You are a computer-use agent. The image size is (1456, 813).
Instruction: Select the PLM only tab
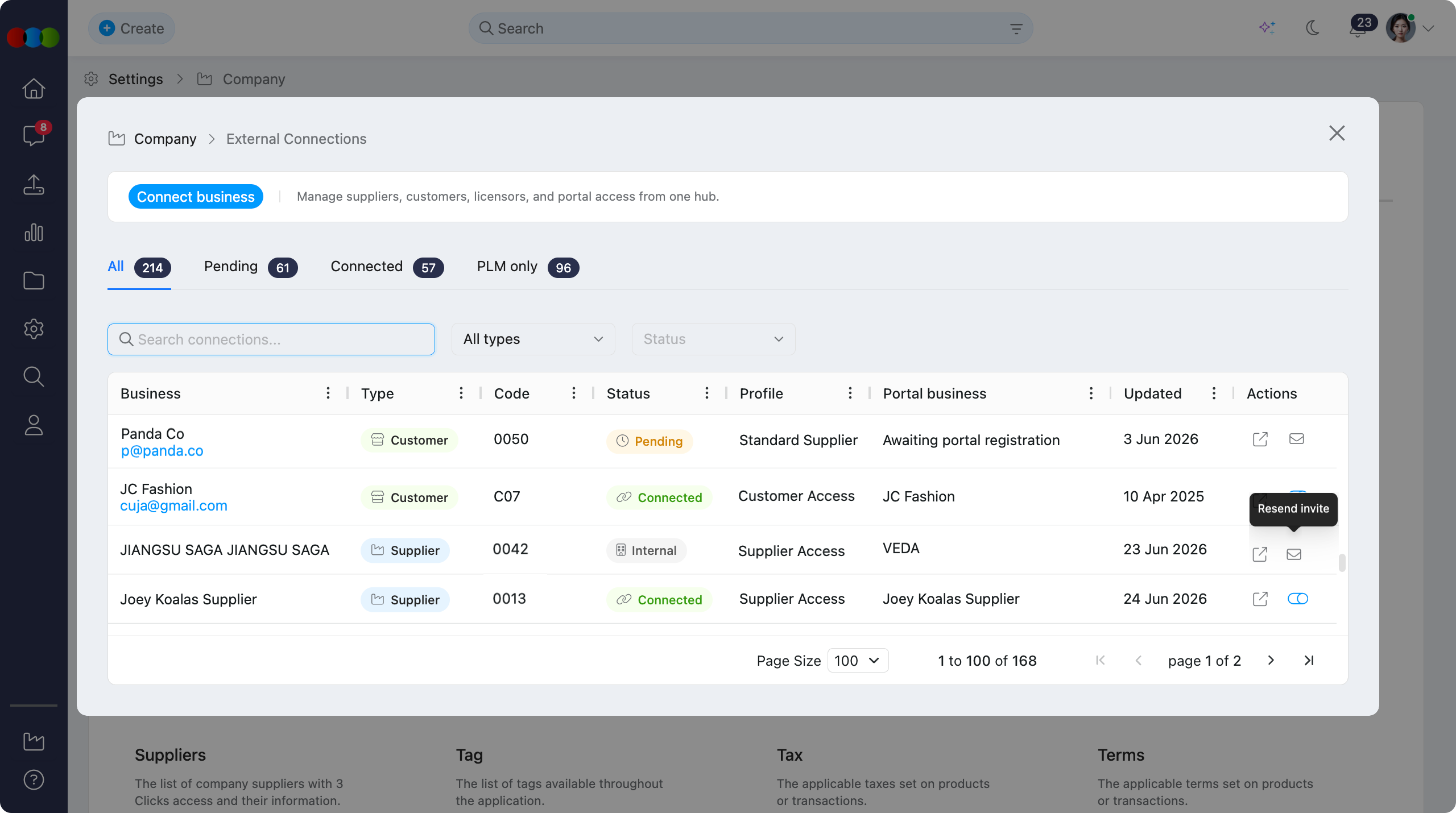pos(528,267)
